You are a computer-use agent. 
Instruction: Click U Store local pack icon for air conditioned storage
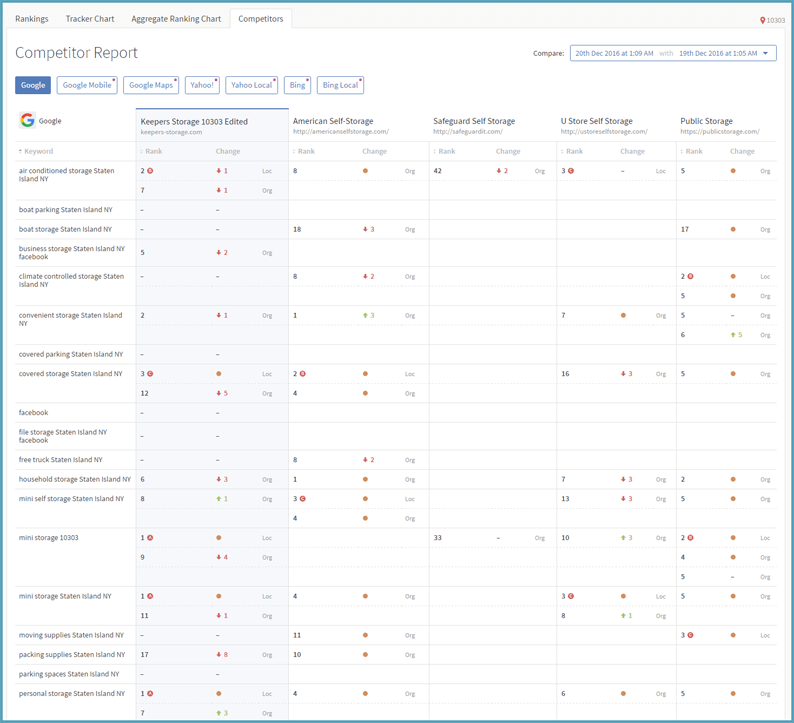click(571, 171)
